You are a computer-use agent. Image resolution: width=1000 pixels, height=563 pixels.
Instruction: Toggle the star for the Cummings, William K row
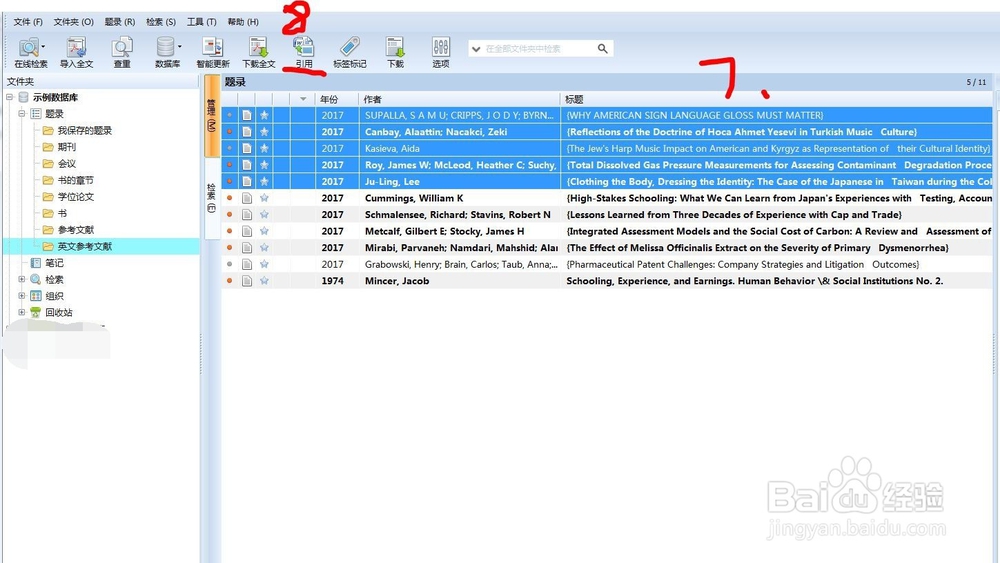point(264,198)
